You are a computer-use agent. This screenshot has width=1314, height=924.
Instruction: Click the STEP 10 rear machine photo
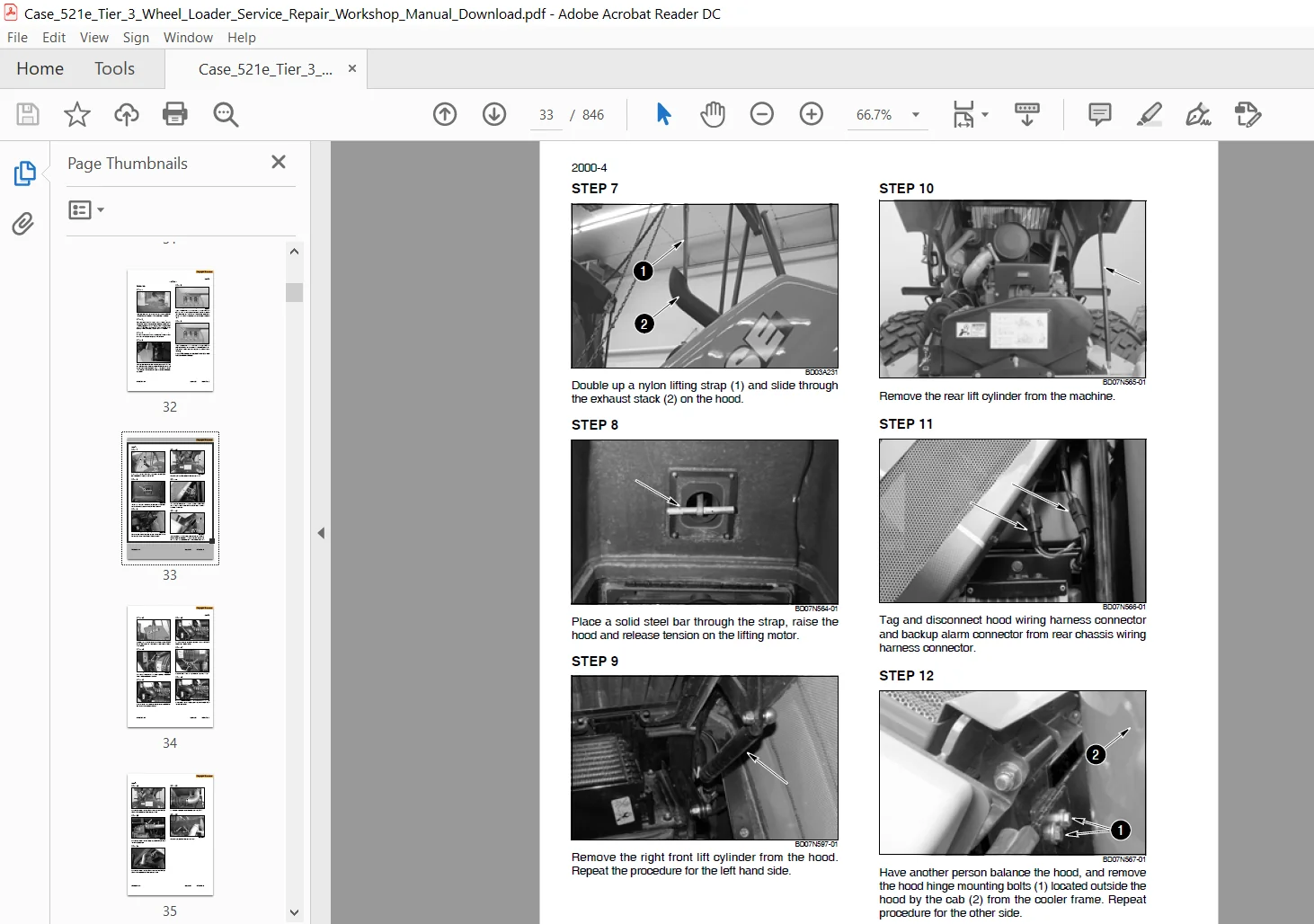tap(1012, 289)
